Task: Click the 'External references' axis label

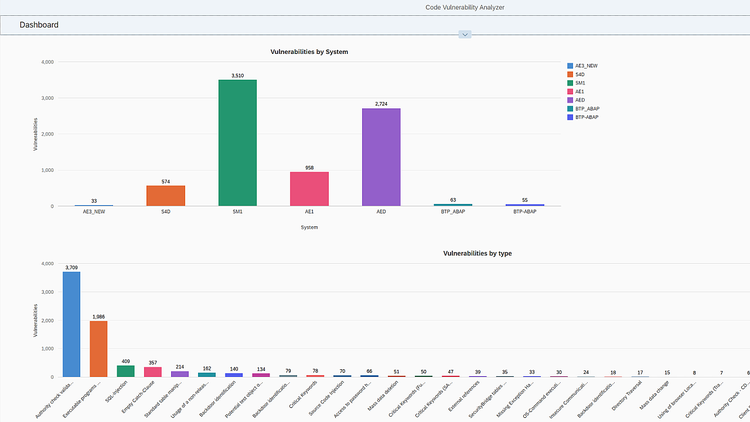Action: [x=464, y=396]
